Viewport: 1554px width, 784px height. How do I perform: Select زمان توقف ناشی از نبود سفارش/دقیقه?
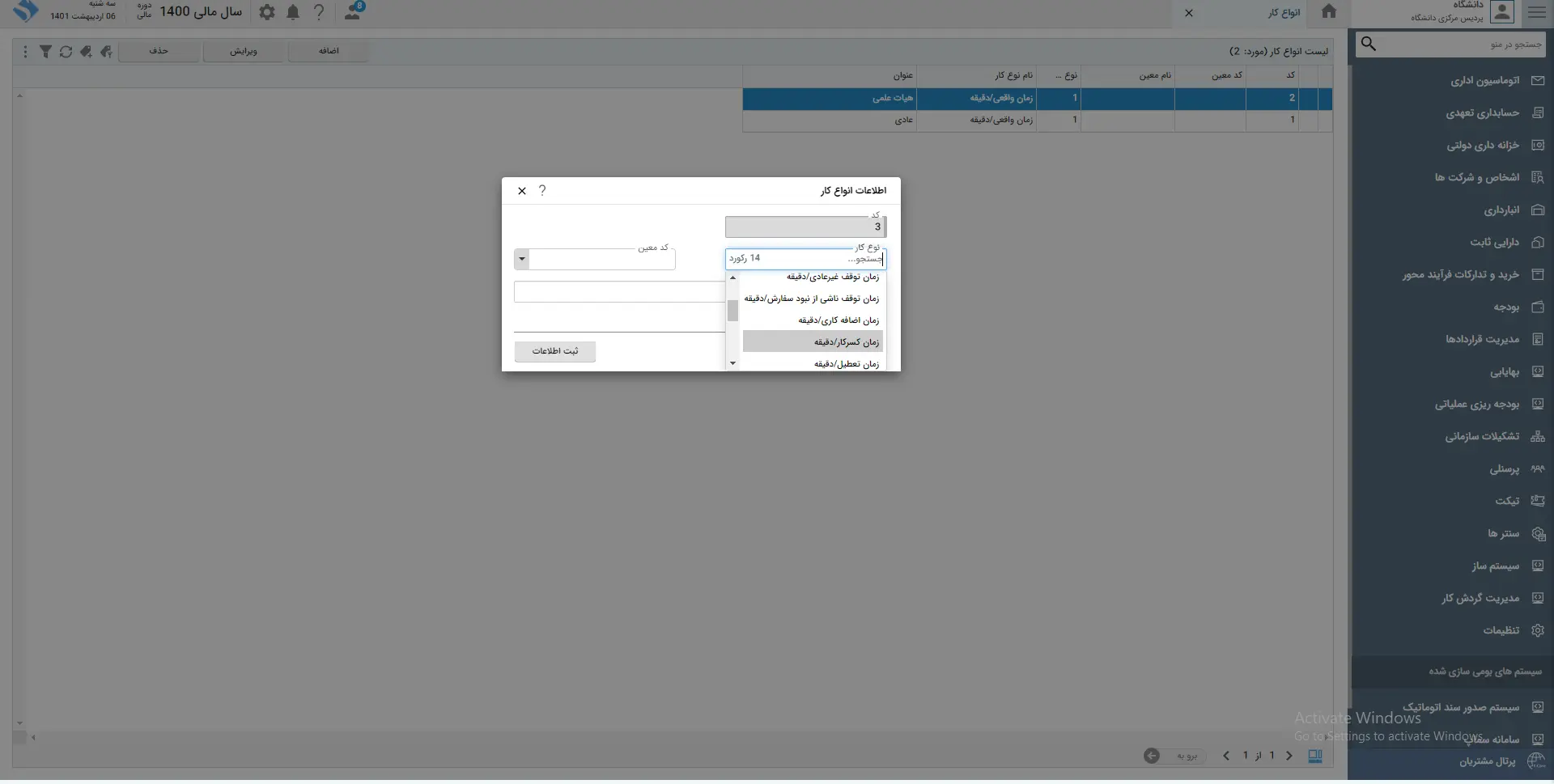coord(813,299)
